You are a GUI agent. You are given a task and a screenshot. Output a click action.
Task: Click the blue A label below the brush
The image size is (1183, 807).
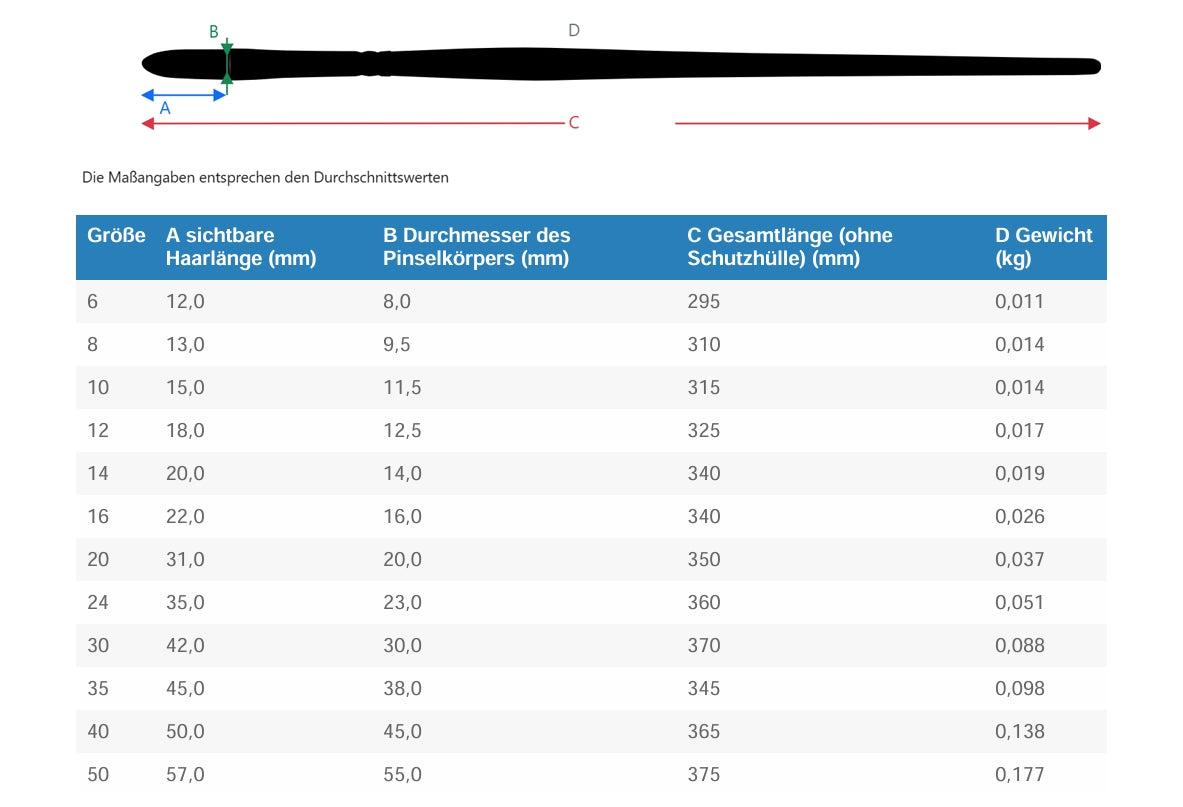[165, 109]
